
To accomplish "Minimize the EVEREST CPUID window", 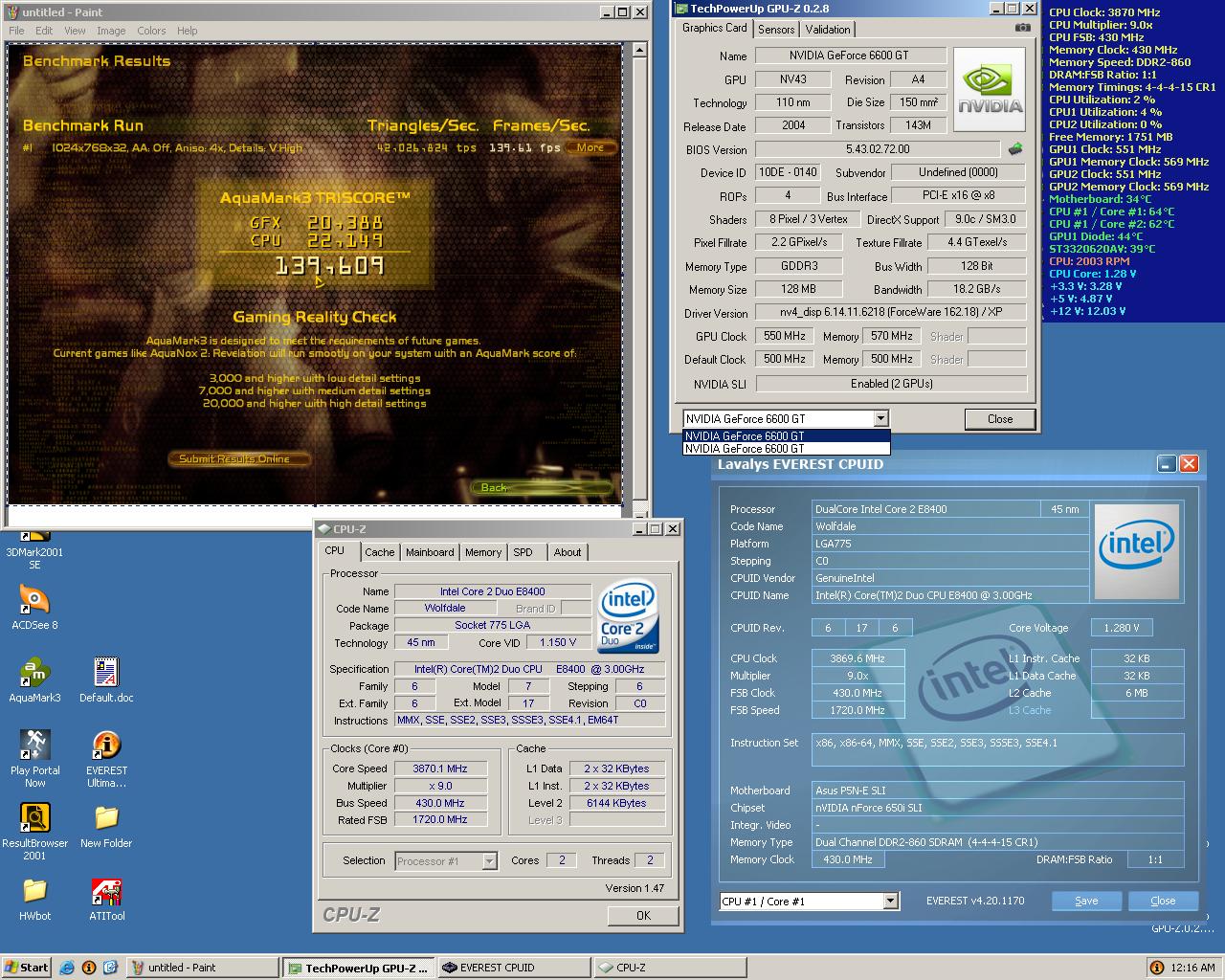I will coord(1167,464).
